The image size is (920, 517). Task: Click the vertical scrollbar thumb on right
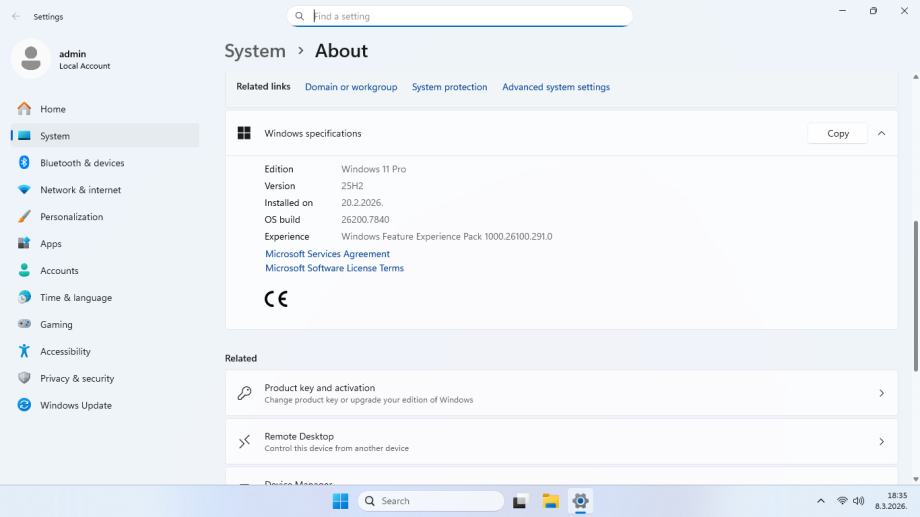pos(915,296)
